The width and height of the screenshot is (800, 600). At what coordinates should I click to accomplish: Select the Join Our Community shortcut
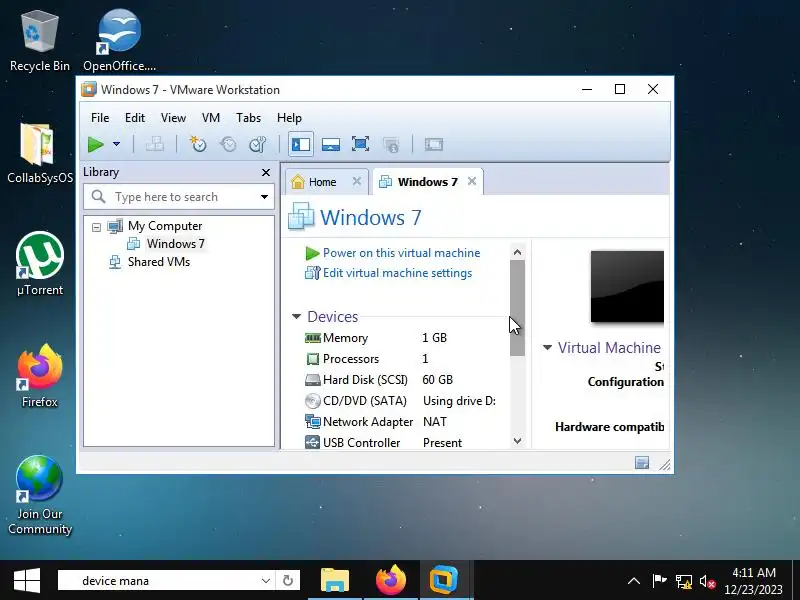tap(40, 495)
